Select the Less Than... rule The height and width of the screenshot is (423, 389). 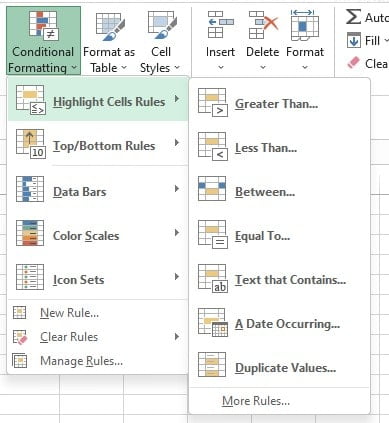click(x=279, y=147)
